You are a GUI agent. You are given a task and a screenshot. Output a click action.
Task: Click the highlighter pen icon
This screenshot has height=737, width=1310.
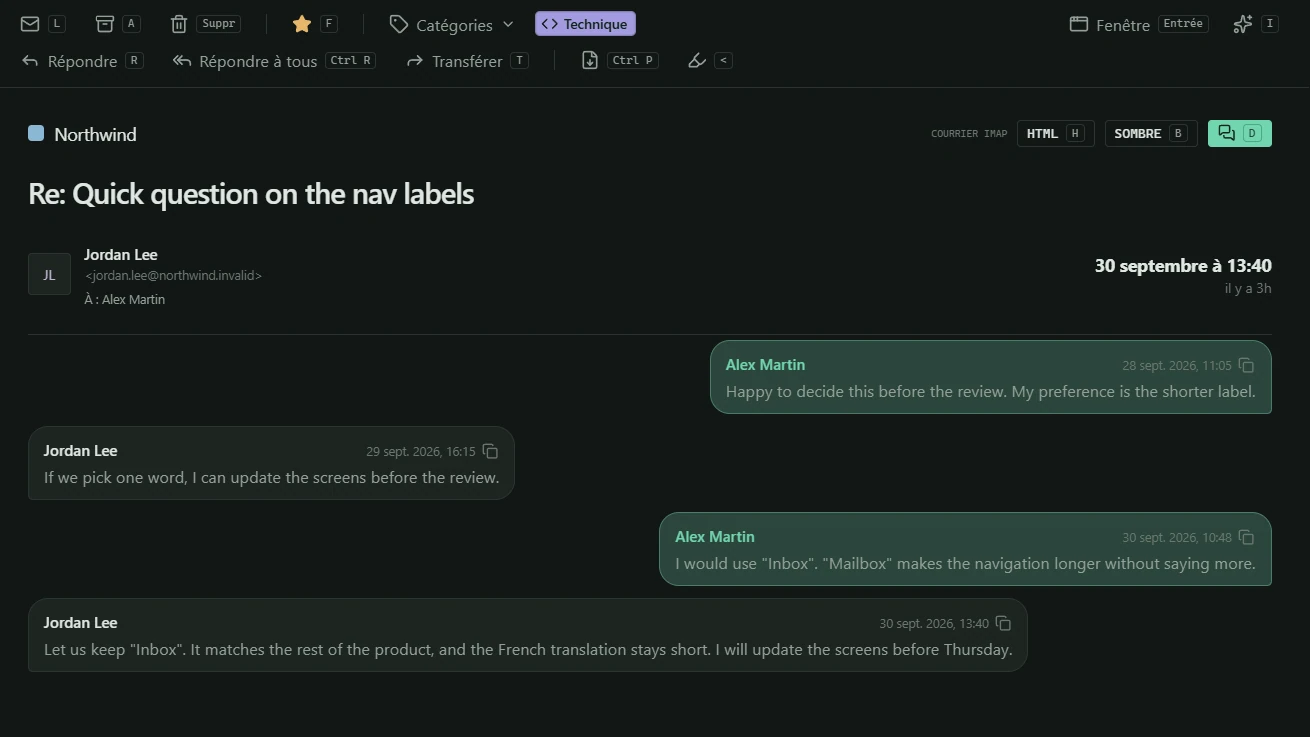pos(697,61)
